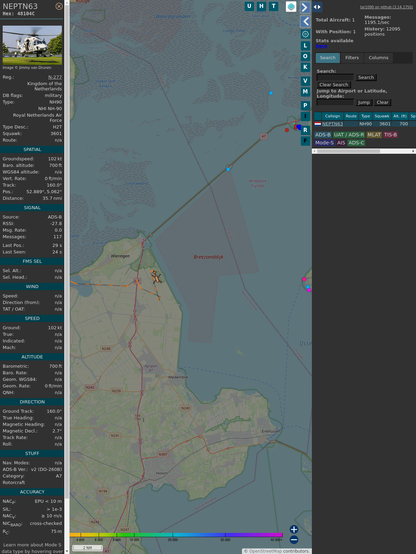Click the U map toolbar button

[249, 6]
